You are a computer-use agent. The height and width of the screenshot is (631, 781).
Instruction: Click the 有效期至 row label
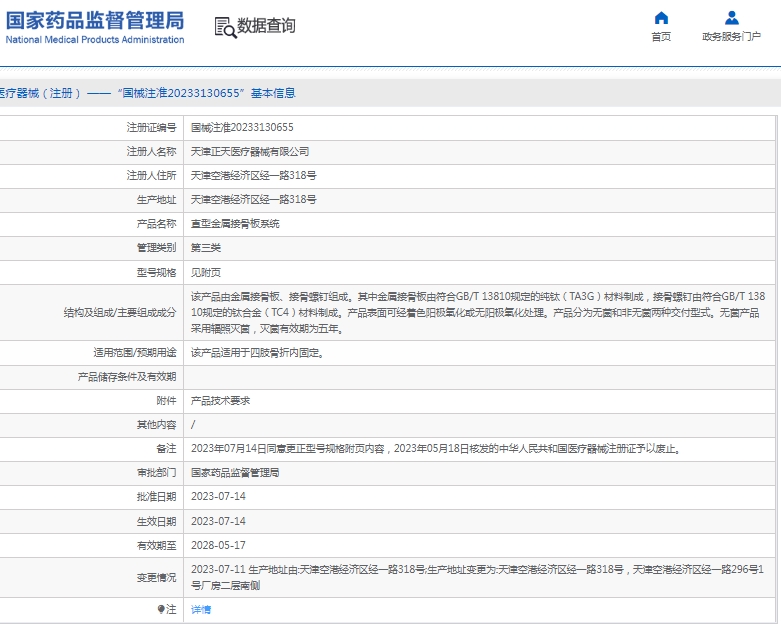156,546
